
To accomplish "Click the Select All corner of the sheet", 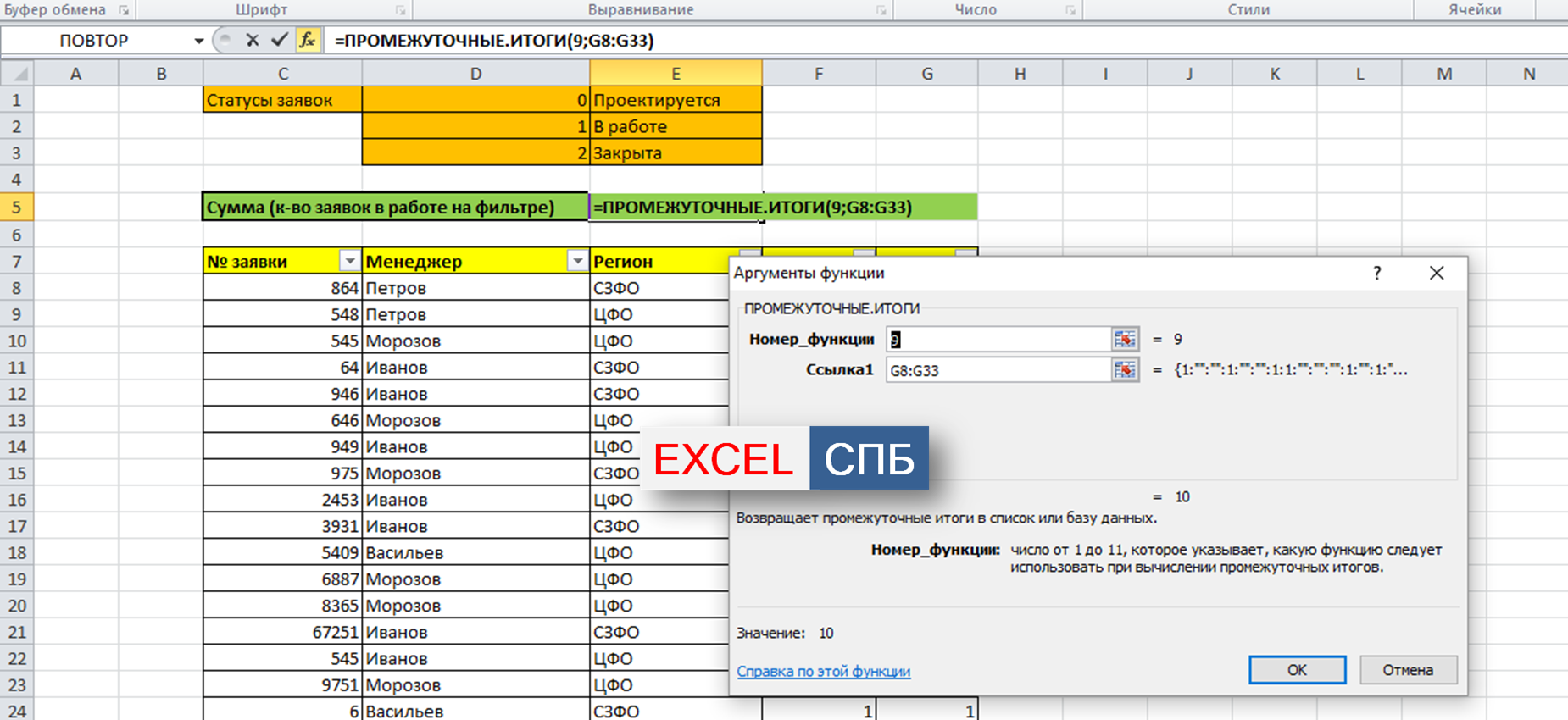I will pyautogui.click(x=17, y=74).
